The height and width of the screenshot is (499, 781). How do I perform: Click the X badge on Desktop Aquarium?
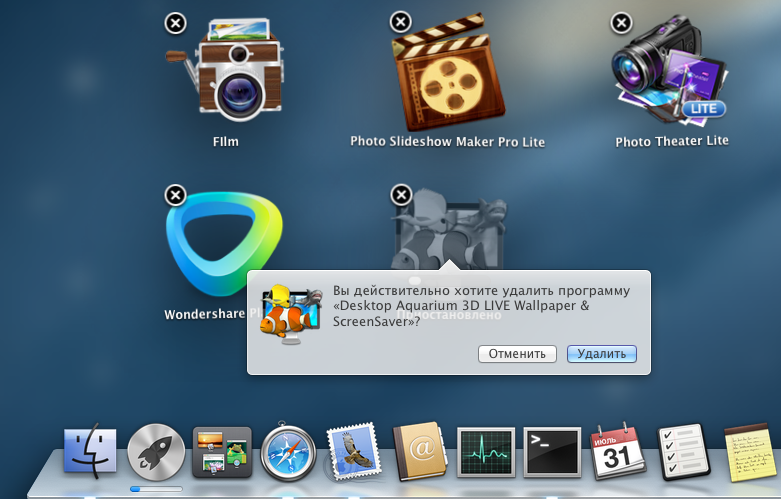click(401, 195)
